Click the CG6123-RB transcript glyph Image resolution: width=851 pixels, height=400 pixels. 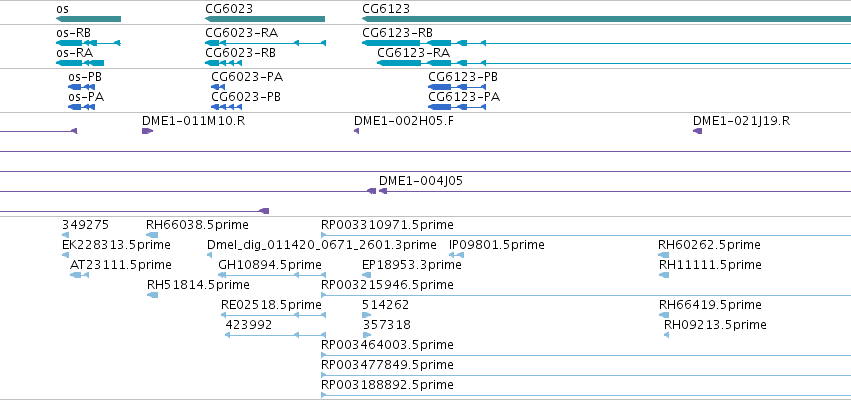click(606, 42)
